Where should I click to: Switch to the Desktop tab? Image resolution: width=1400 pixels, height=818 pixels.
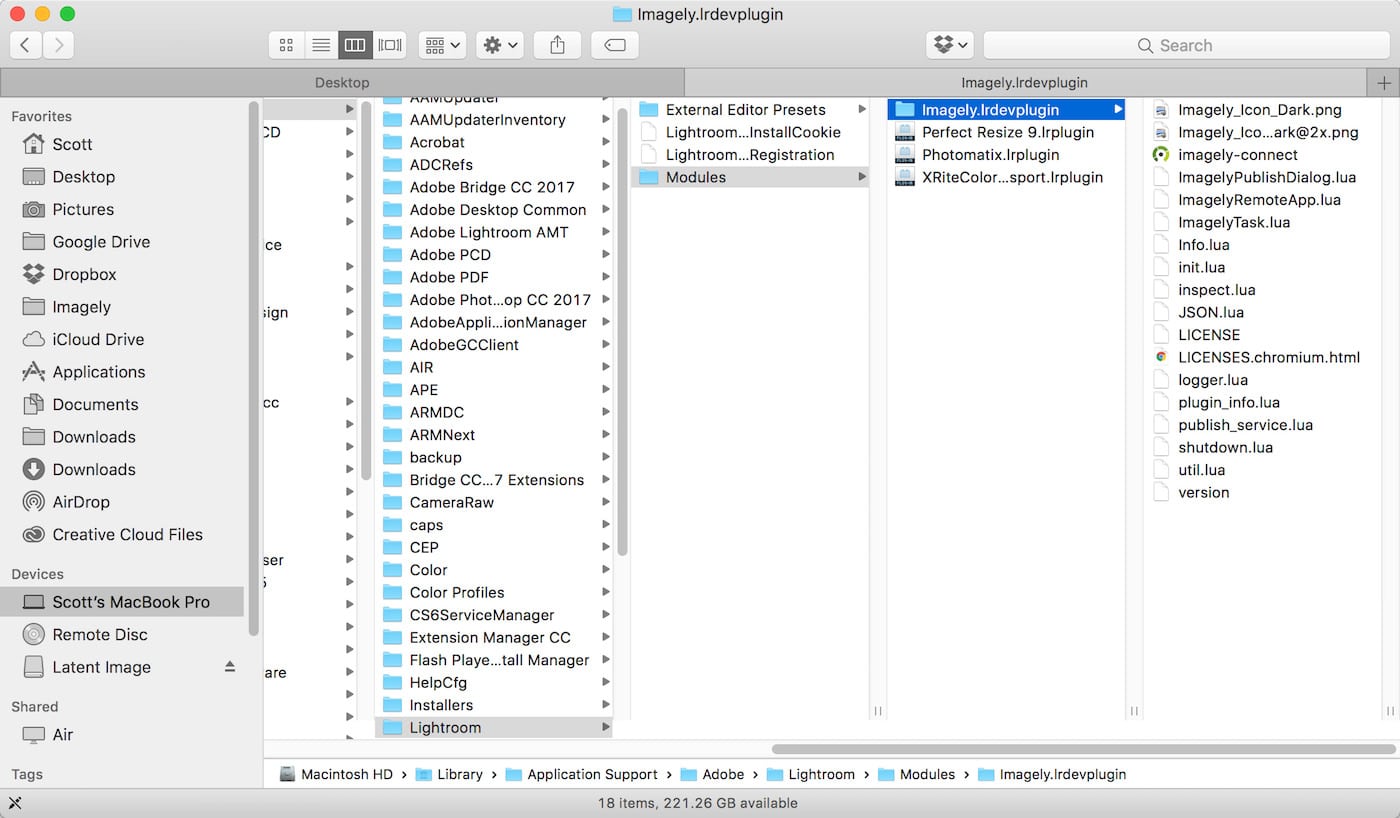pos(342,82)
